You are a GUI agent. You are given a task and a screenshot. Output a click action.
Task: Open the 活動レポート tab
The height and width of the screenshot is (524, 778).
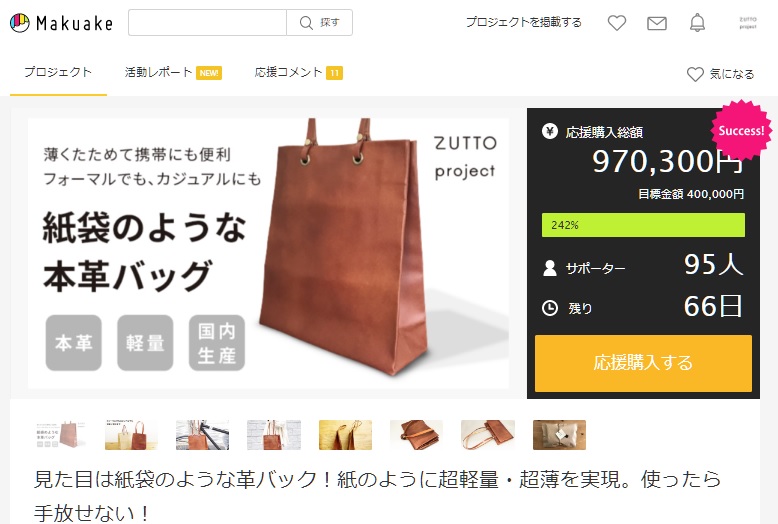pyautogui.click(x=173, y=72)
